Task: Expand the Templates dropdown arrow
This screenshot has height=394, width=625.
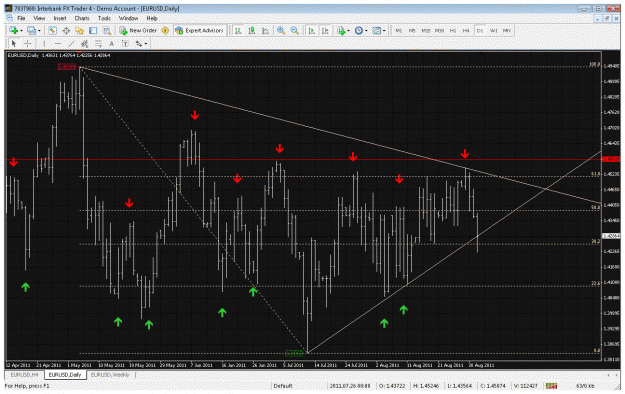Action: click(384, 31)
